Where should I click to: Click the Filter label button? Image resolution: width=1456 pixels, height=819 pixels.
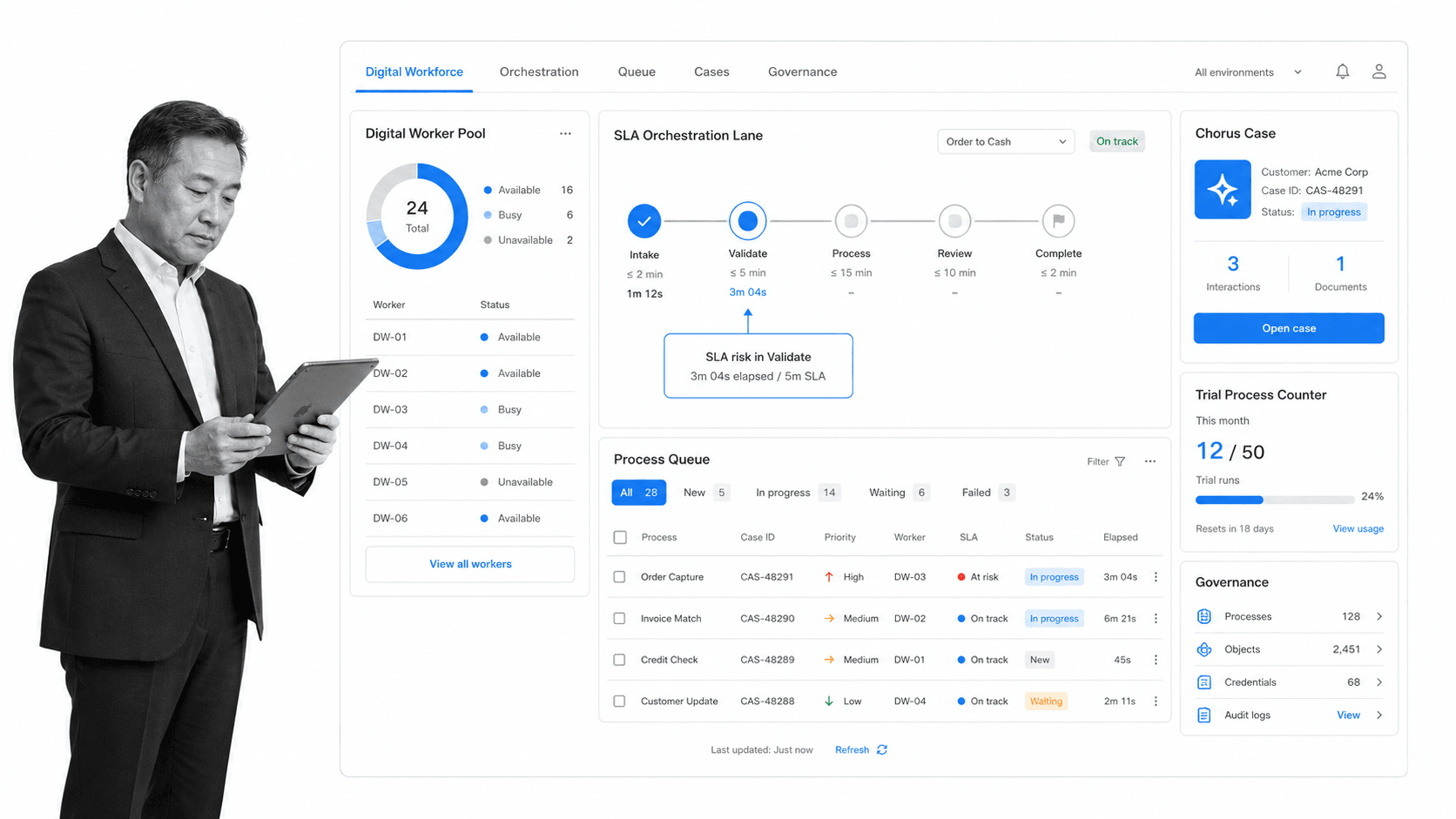click(1098, 461)
